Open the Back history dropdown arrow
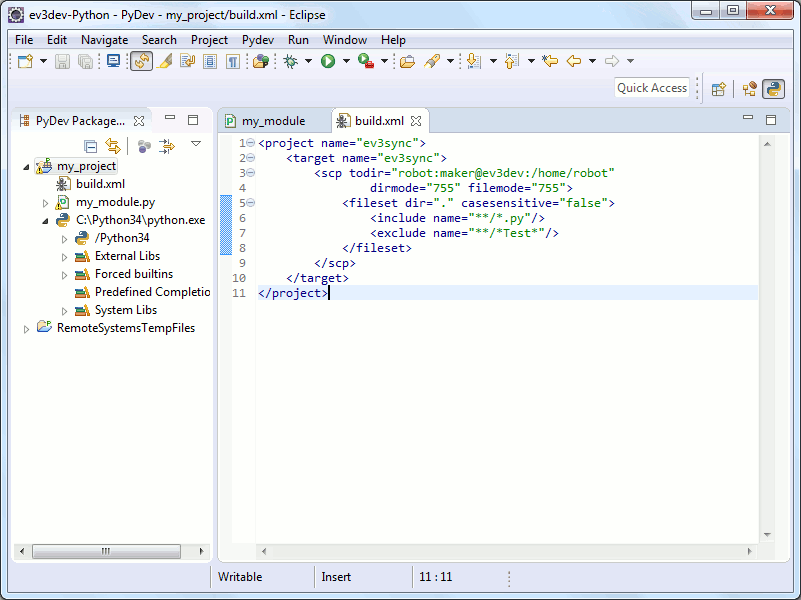Image resolution: width=801 pixels, height=600 pixels. [593, 61]
